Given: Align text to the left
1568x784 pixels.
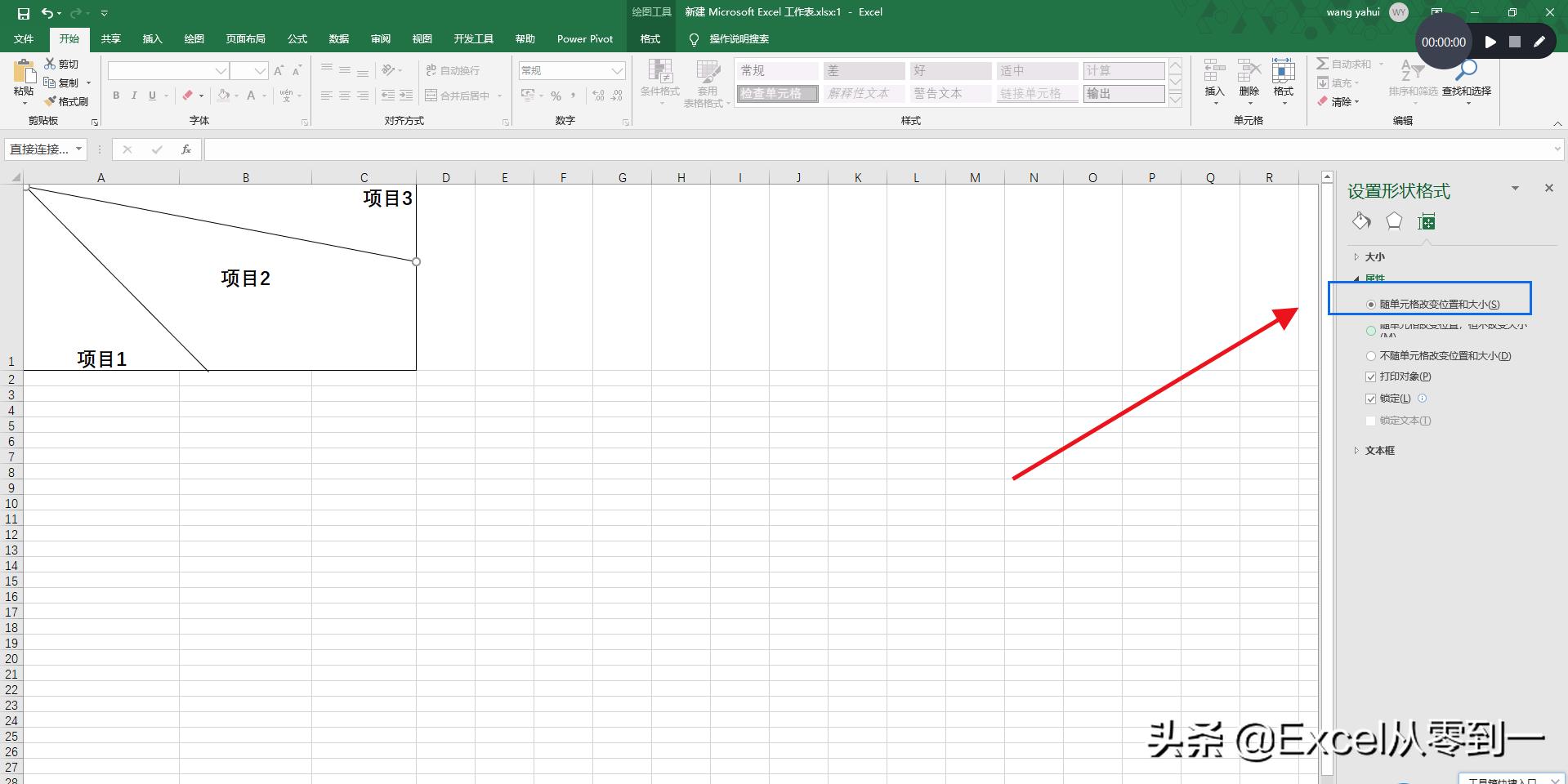Looking at the screenshot, I should (326, 96).
